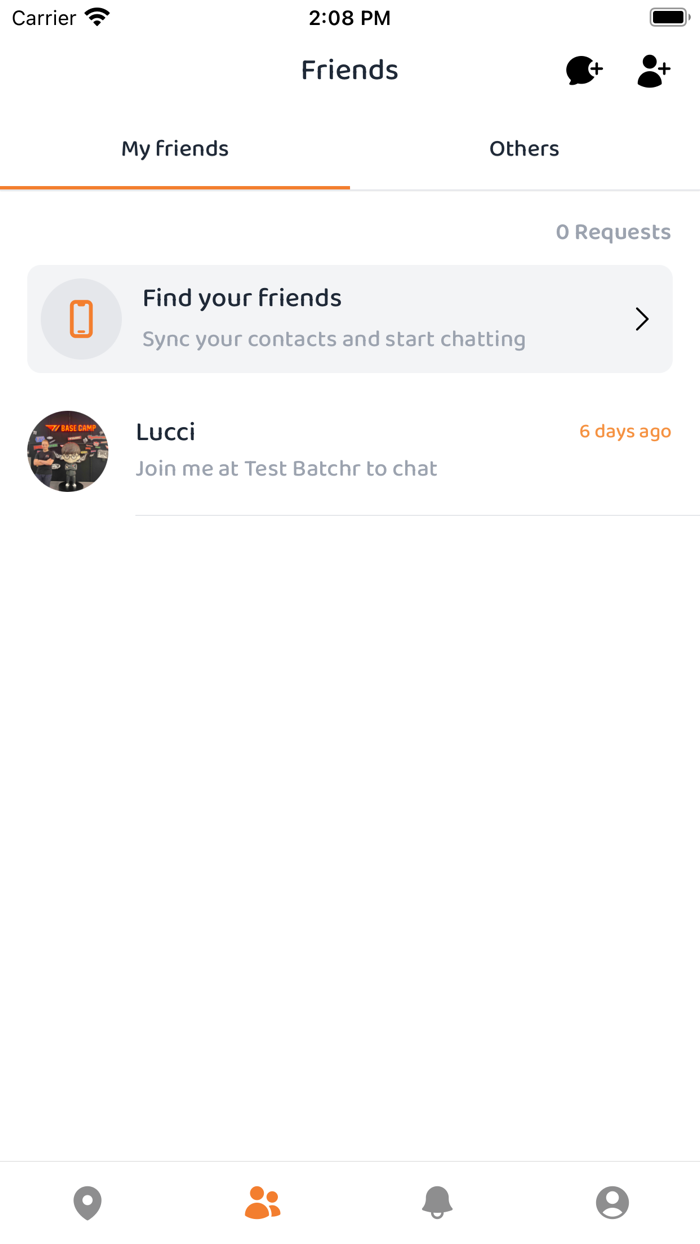
Task: Open the Friends section in bottom navigation
Action: [262, 1203]
